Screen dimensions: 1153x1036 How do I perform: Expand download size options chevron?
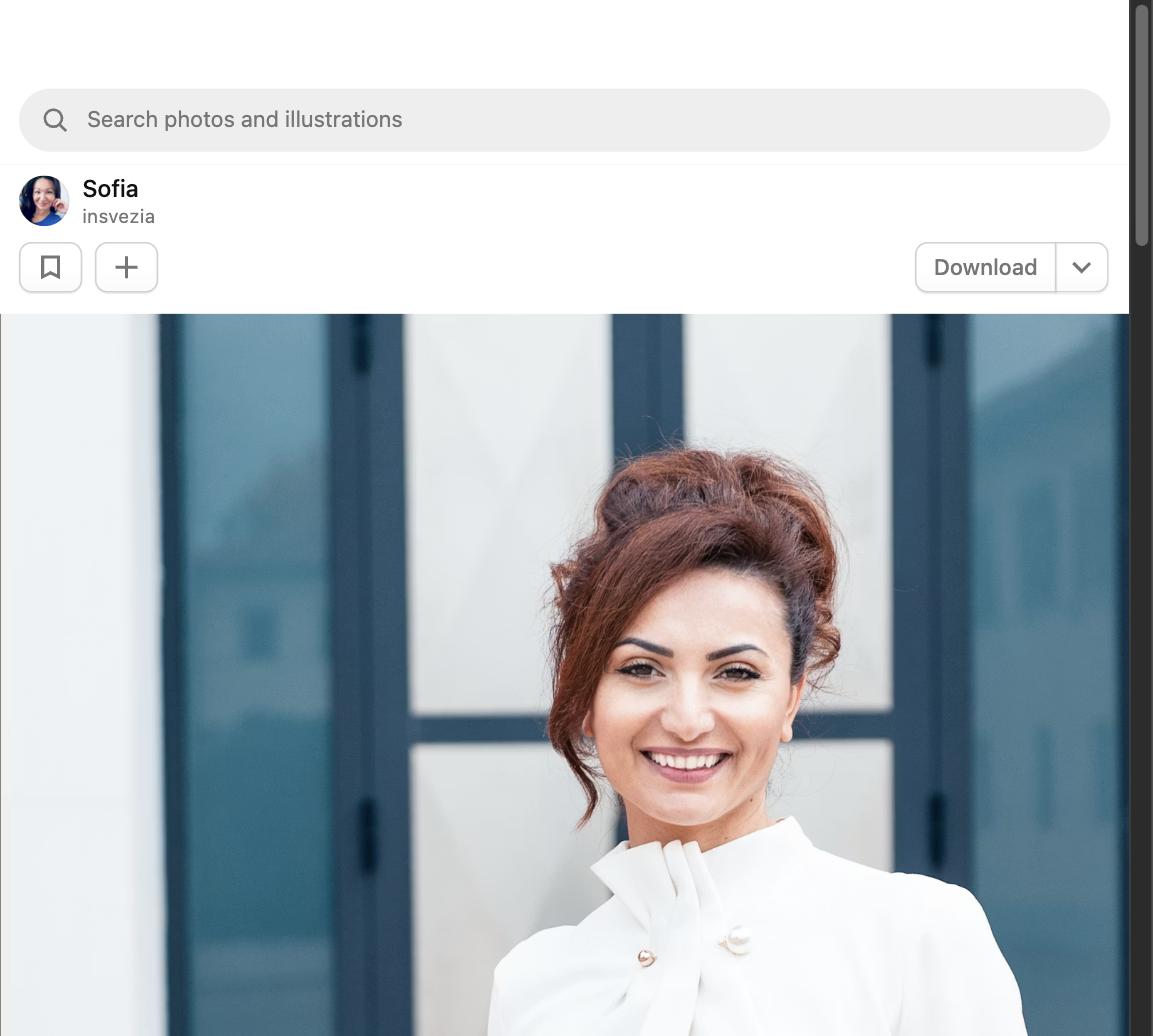coord(1082,267)
